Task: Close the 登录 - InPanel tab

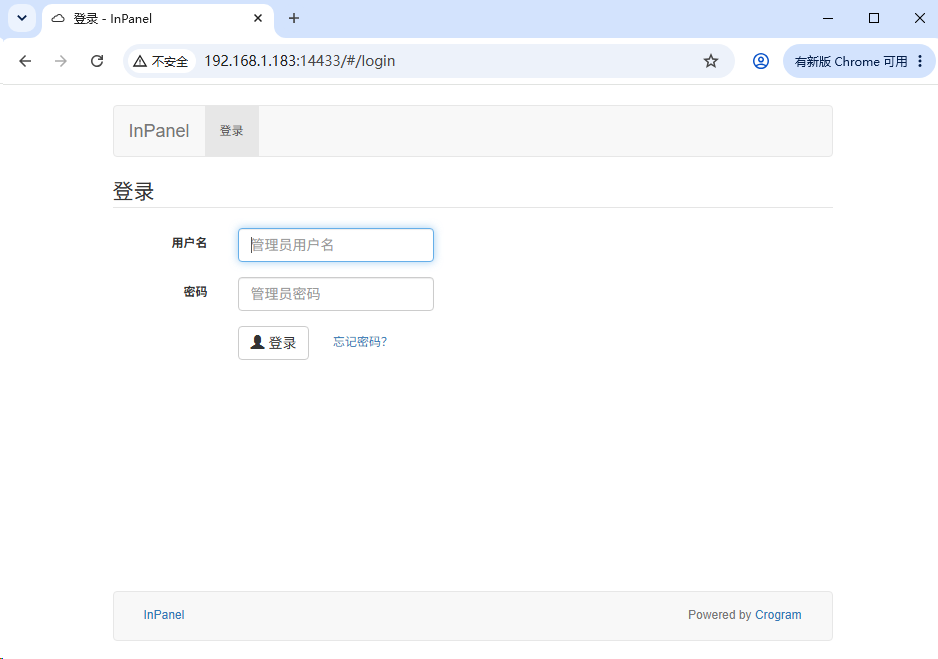Action: click(258, 19)
